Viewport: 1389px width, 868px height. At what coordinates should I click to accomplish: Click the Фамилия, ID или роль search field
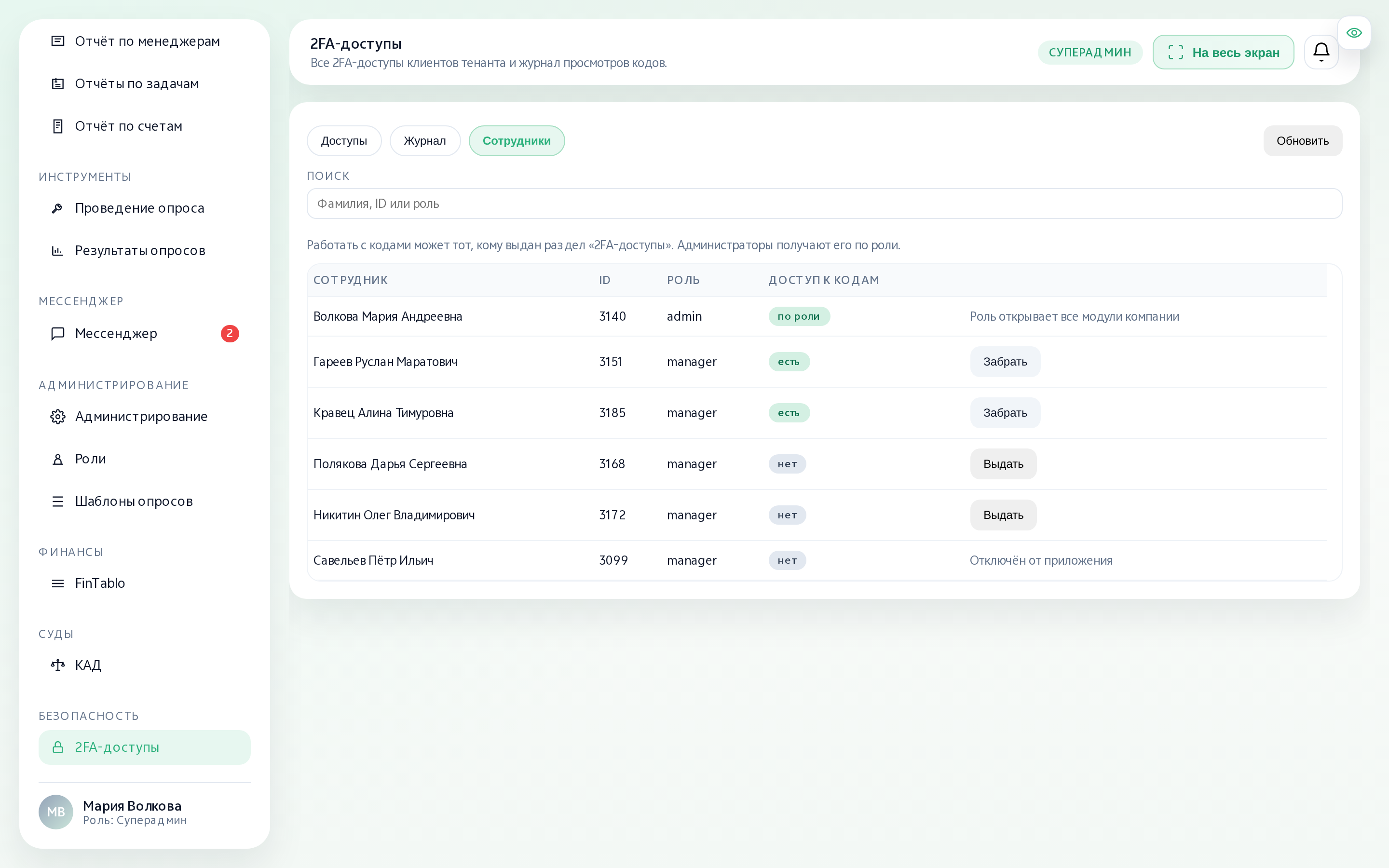coord(824,203)
